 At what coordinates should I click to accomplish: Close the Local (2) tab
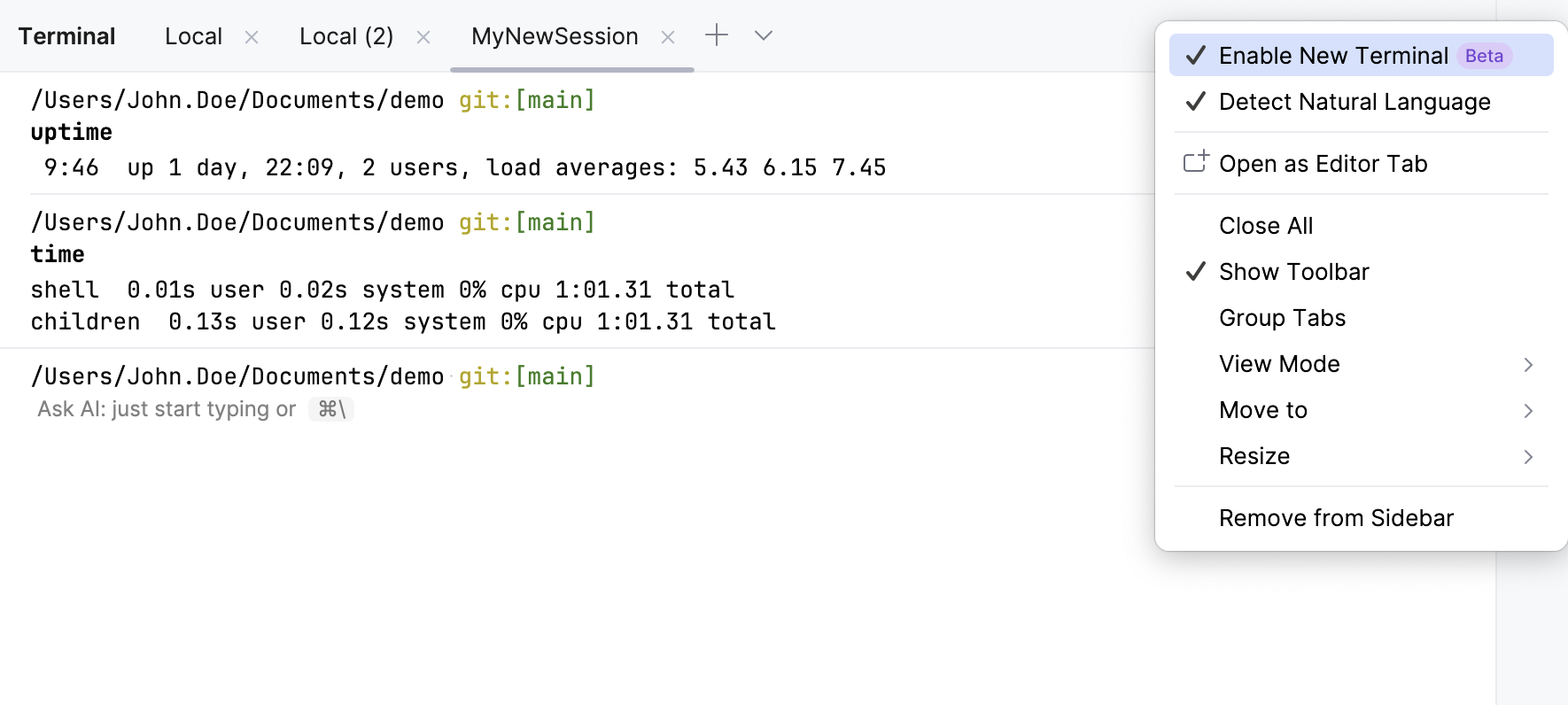point(423,37)
